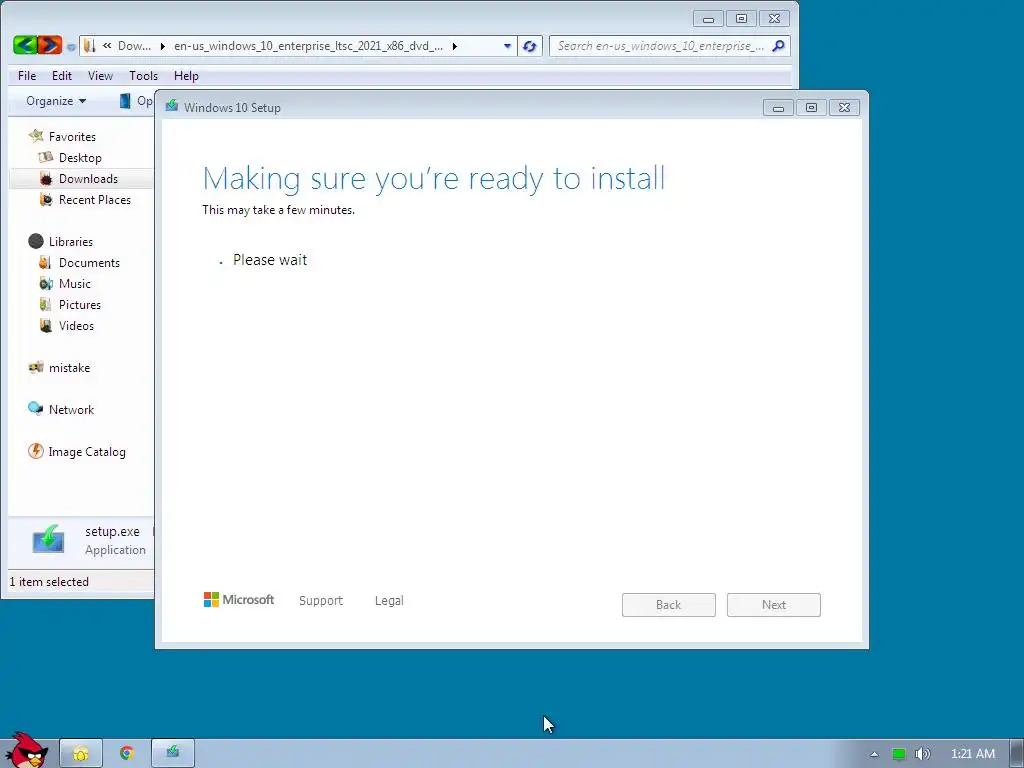
Task: Open Music library
Action: pos(75,283)
